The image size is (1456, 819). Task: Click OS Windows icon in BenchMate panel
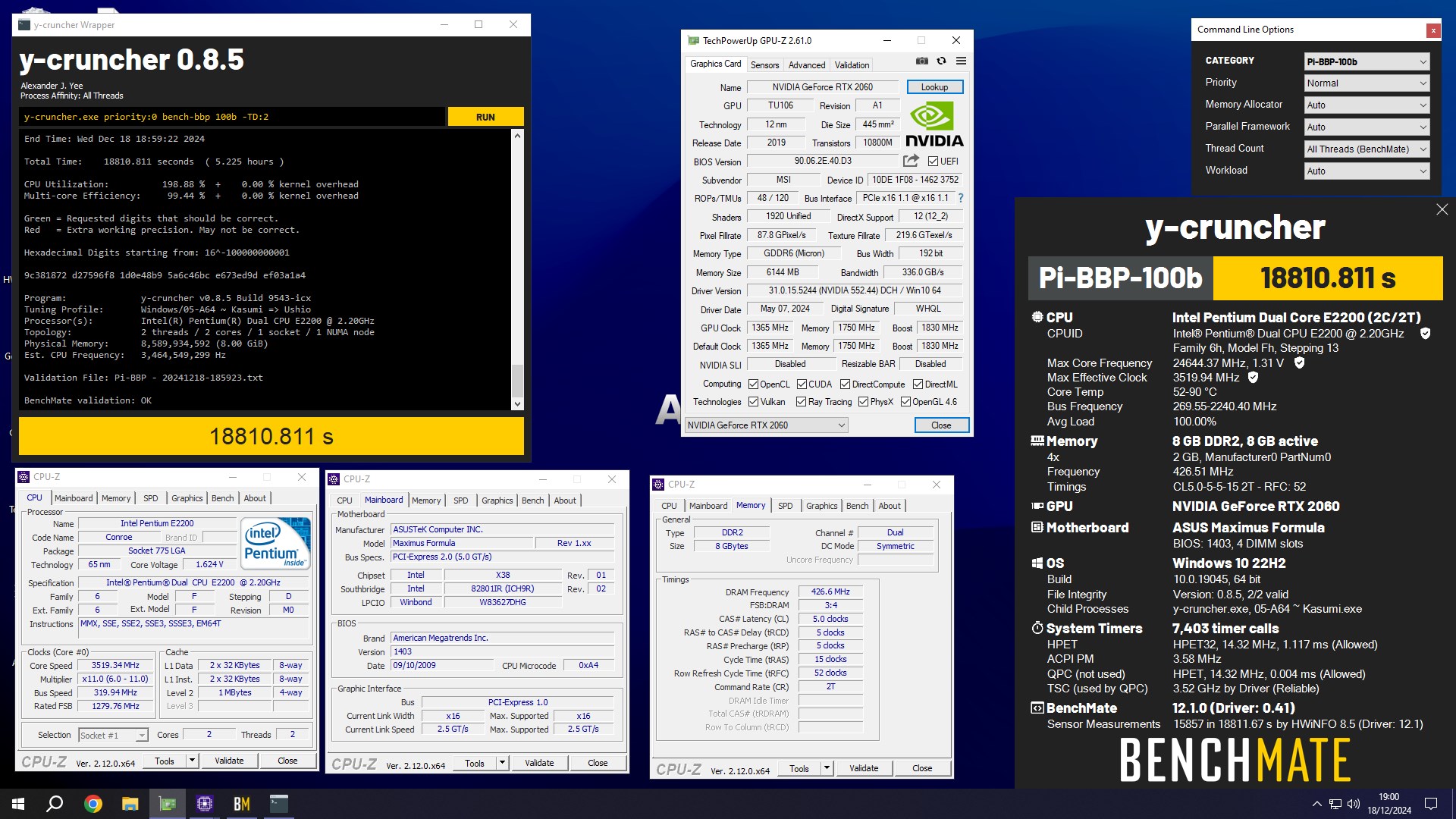1037,563
